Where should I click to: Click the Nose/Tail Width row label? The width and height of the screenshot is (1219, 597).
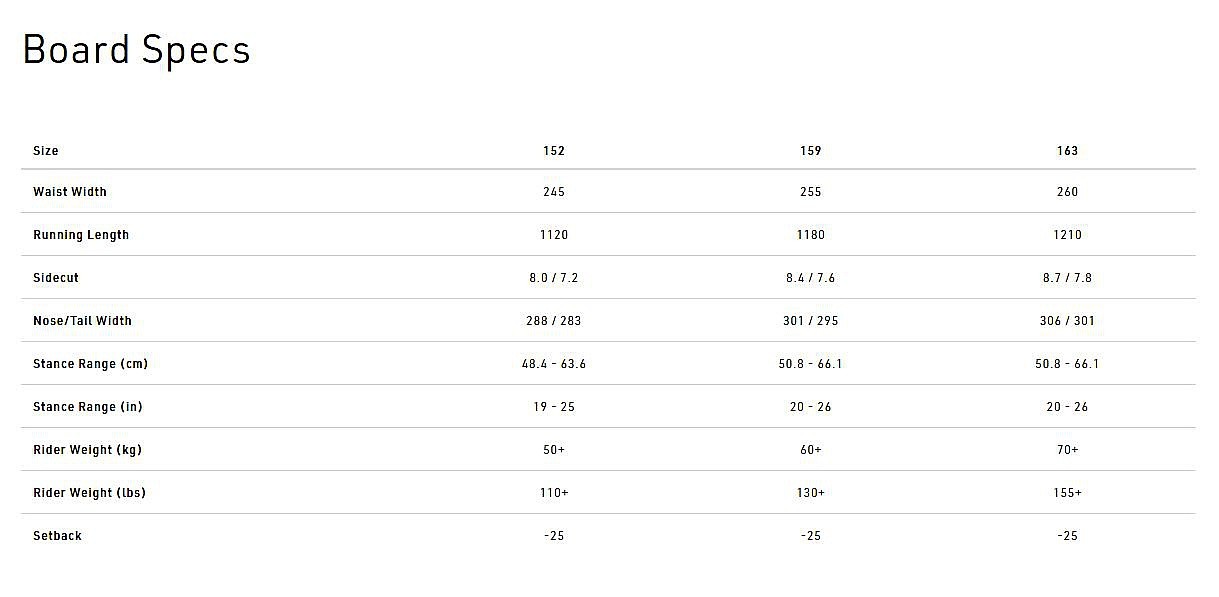click(x=82, y=321)
